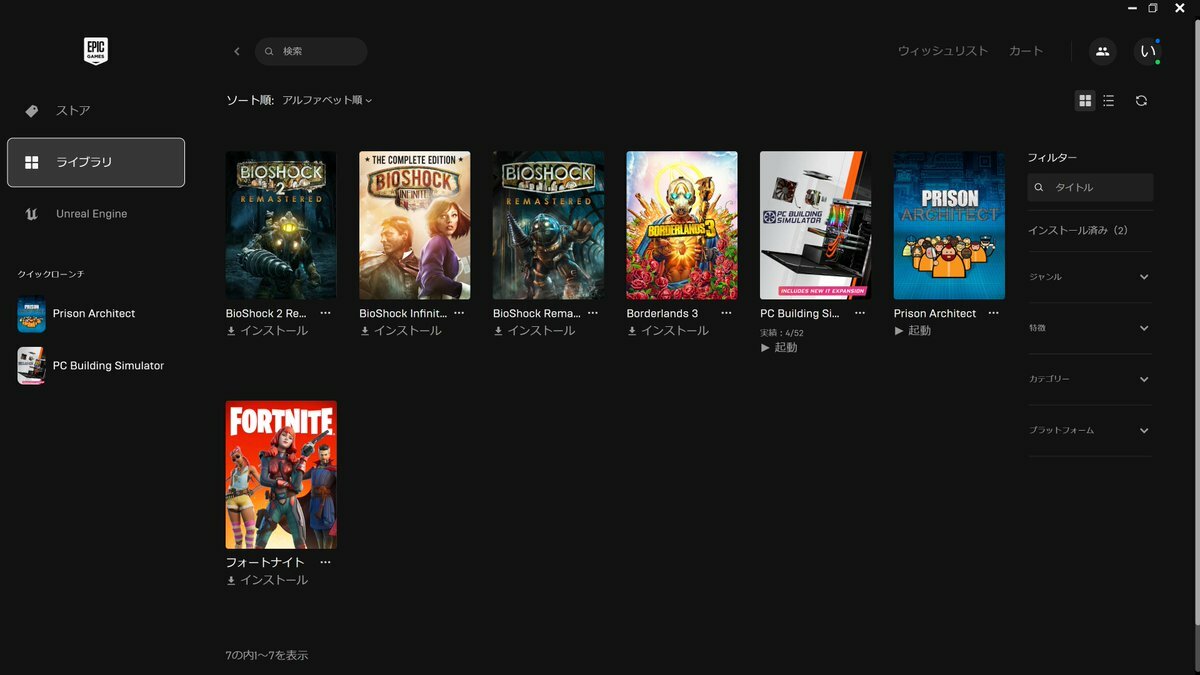Open the ウィッシュリスト link

click(x=942, y=51)
